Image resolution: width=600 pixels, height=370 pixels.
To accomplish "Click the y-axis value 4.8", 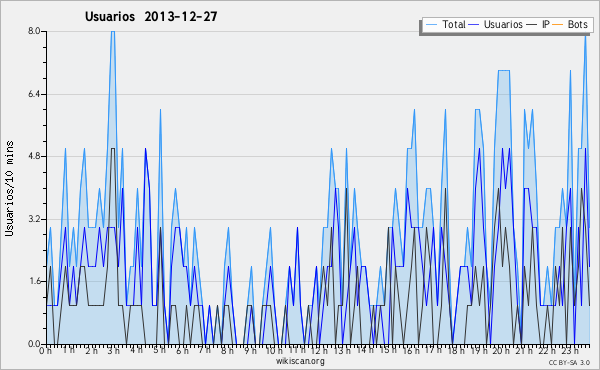I will pos(34,156).
